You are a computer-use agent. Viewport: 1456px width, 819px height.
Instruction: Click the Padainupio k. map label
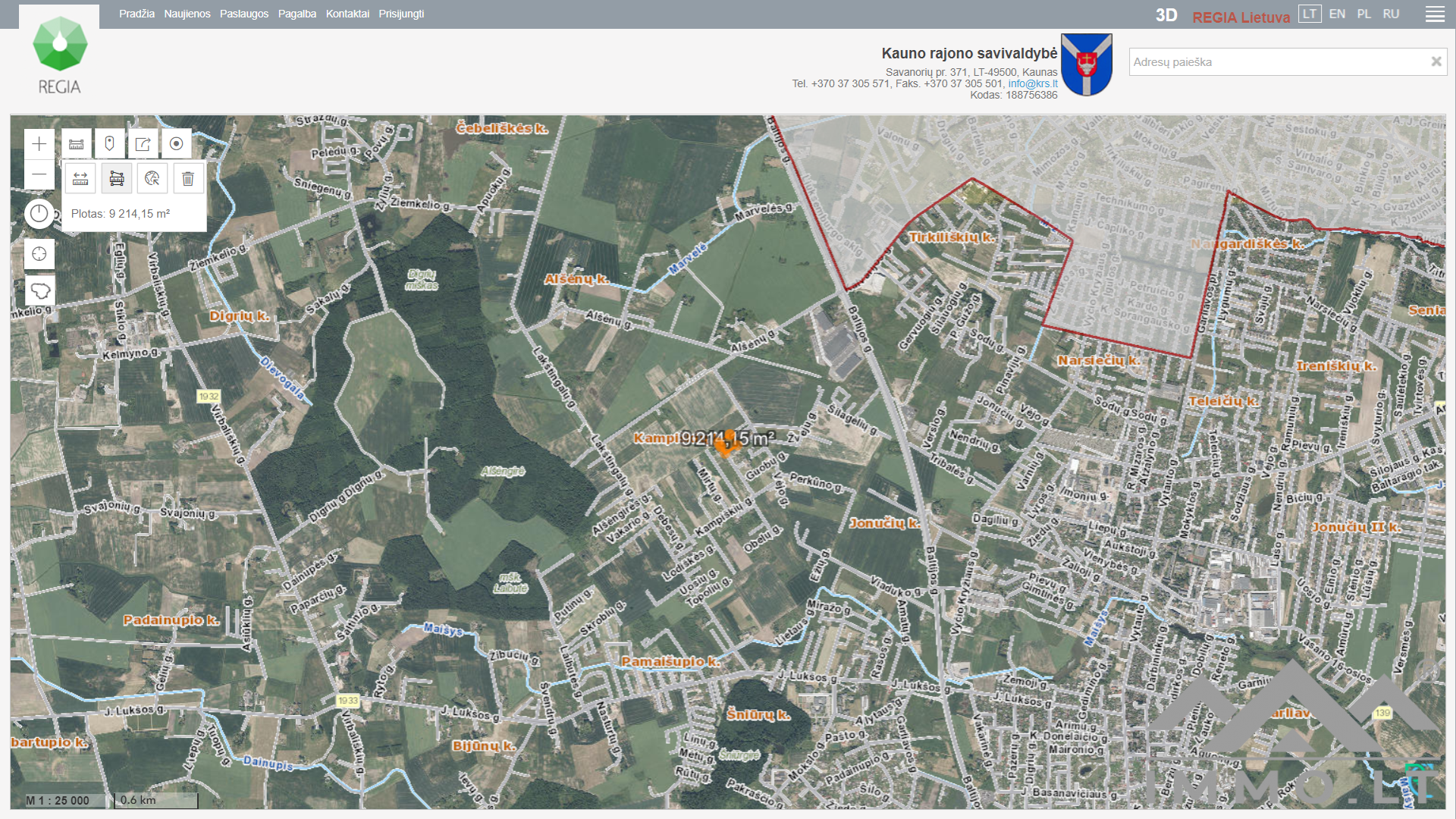click(x=171, y=620)
